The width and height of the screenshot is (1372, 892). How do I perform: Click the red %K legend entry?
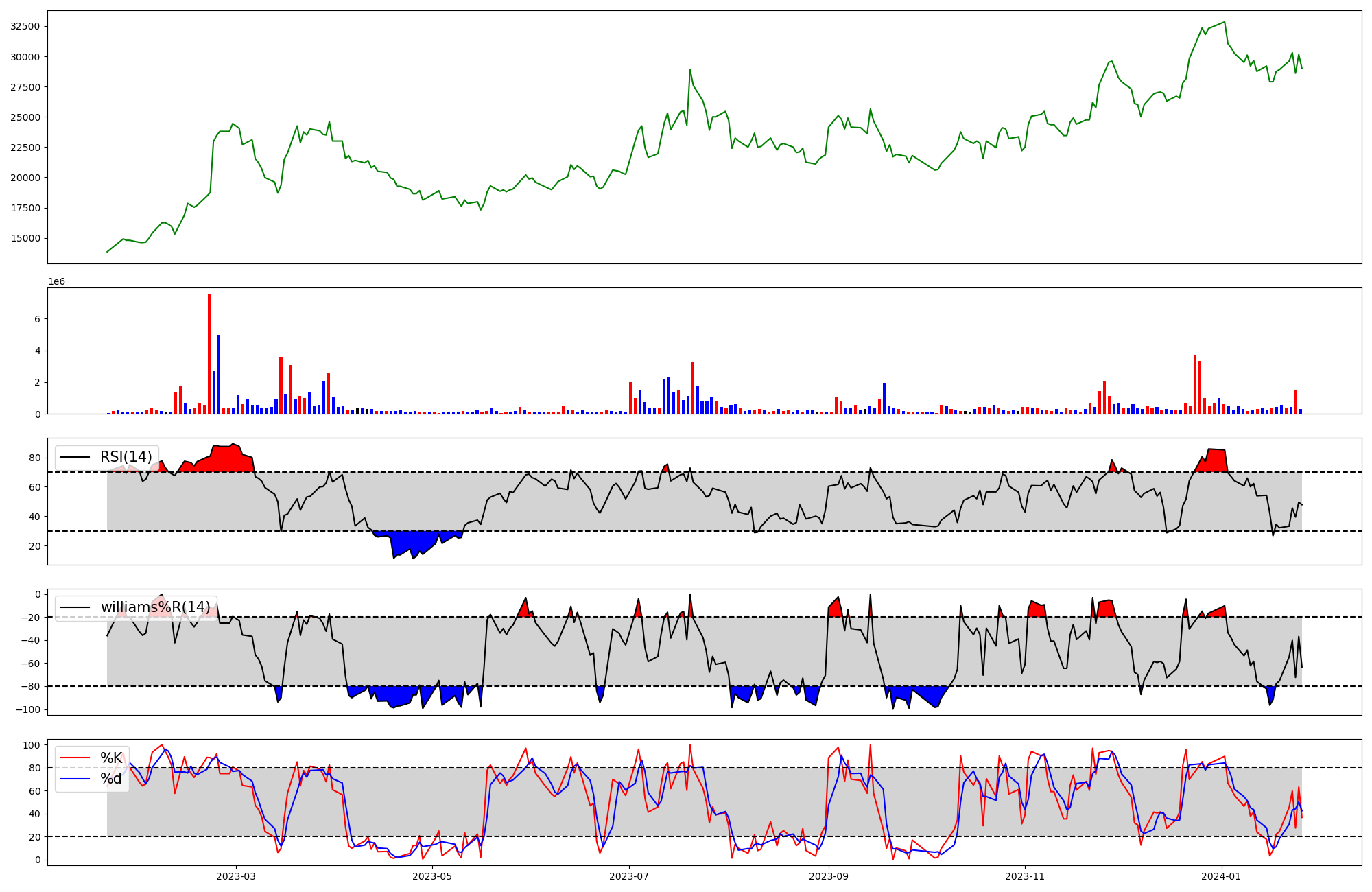point(110,758)
